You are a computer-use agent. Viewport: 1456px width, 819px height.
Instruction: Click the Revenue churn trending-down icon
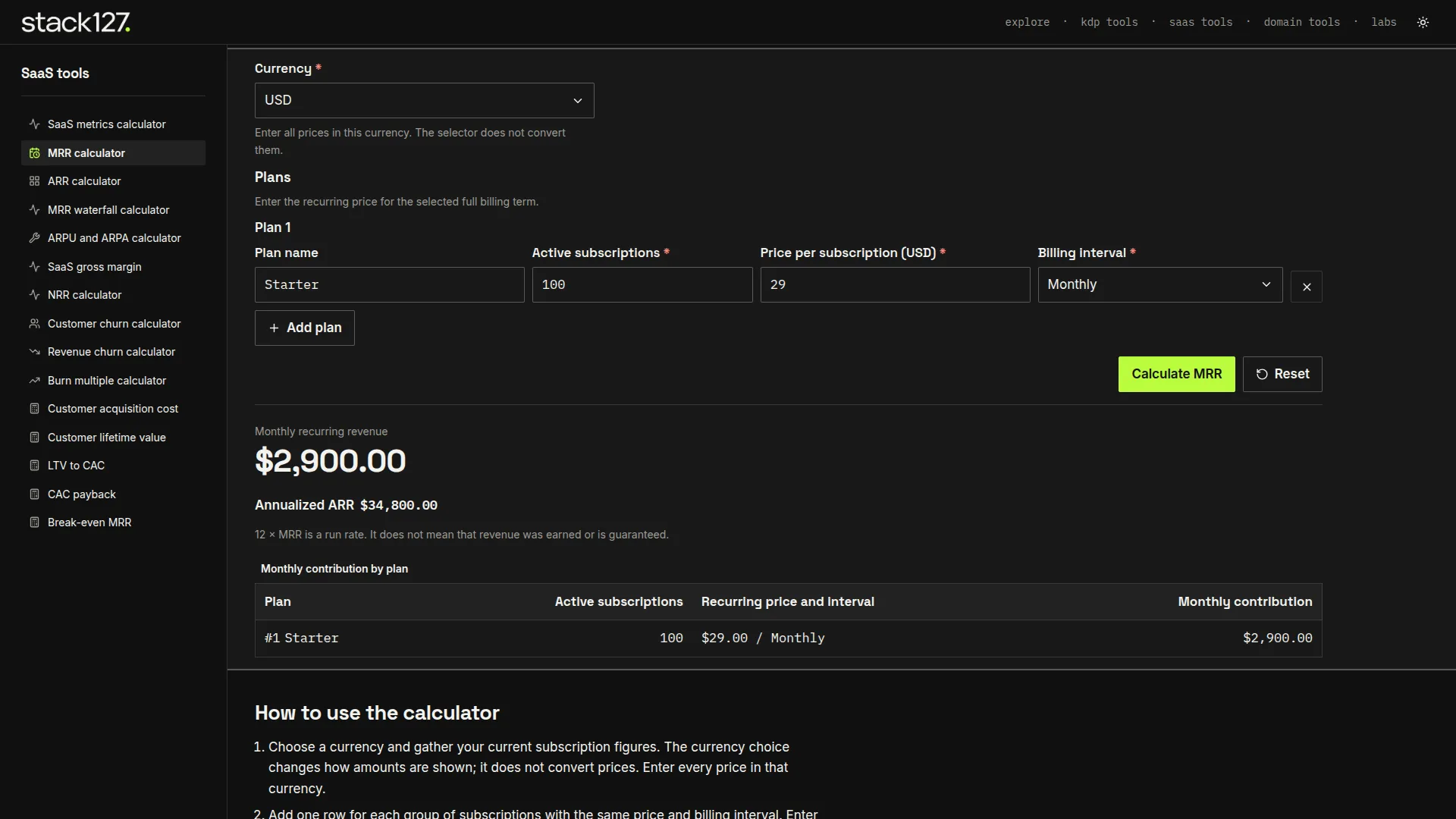coord(34,352)
